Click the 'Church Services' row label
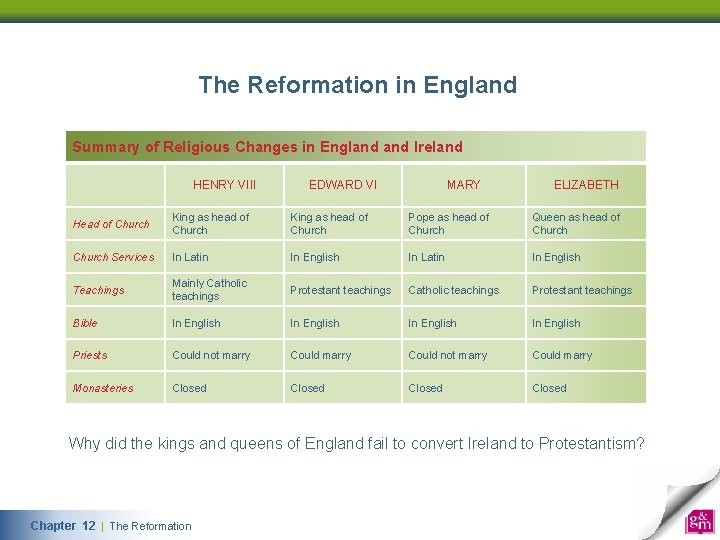Screen dimensions: 720x540 pos(113,257)
